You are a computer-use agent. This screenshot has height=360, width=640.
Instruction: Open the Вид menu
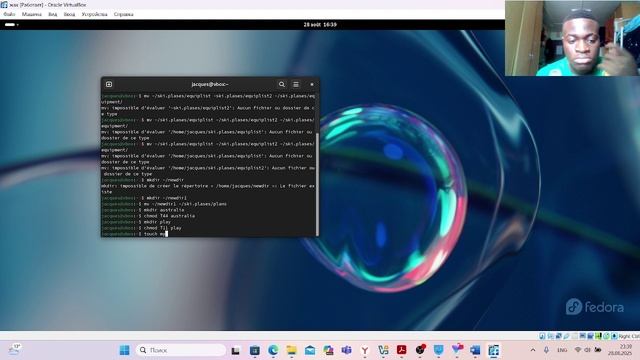click(x=53, y=14)
